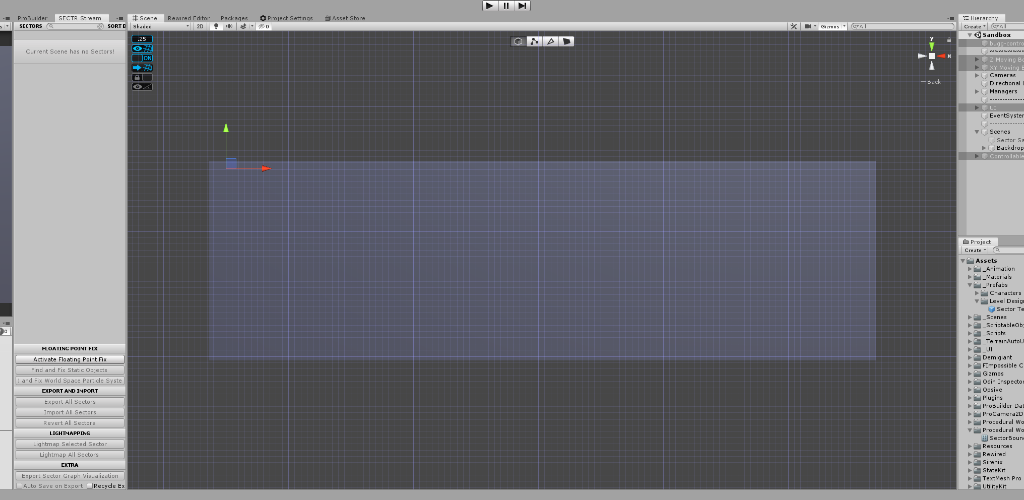Click the red X arrow of the move gizmo

coord(266,168)
